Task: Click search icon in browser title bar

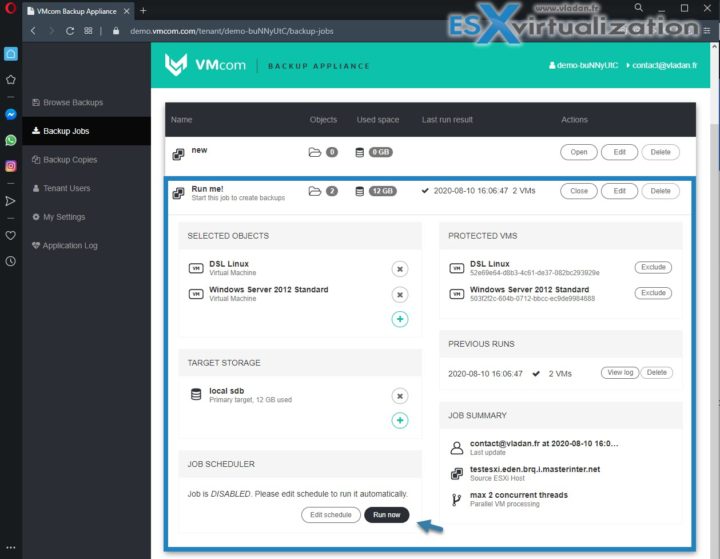Action: [x=638, y=8]
